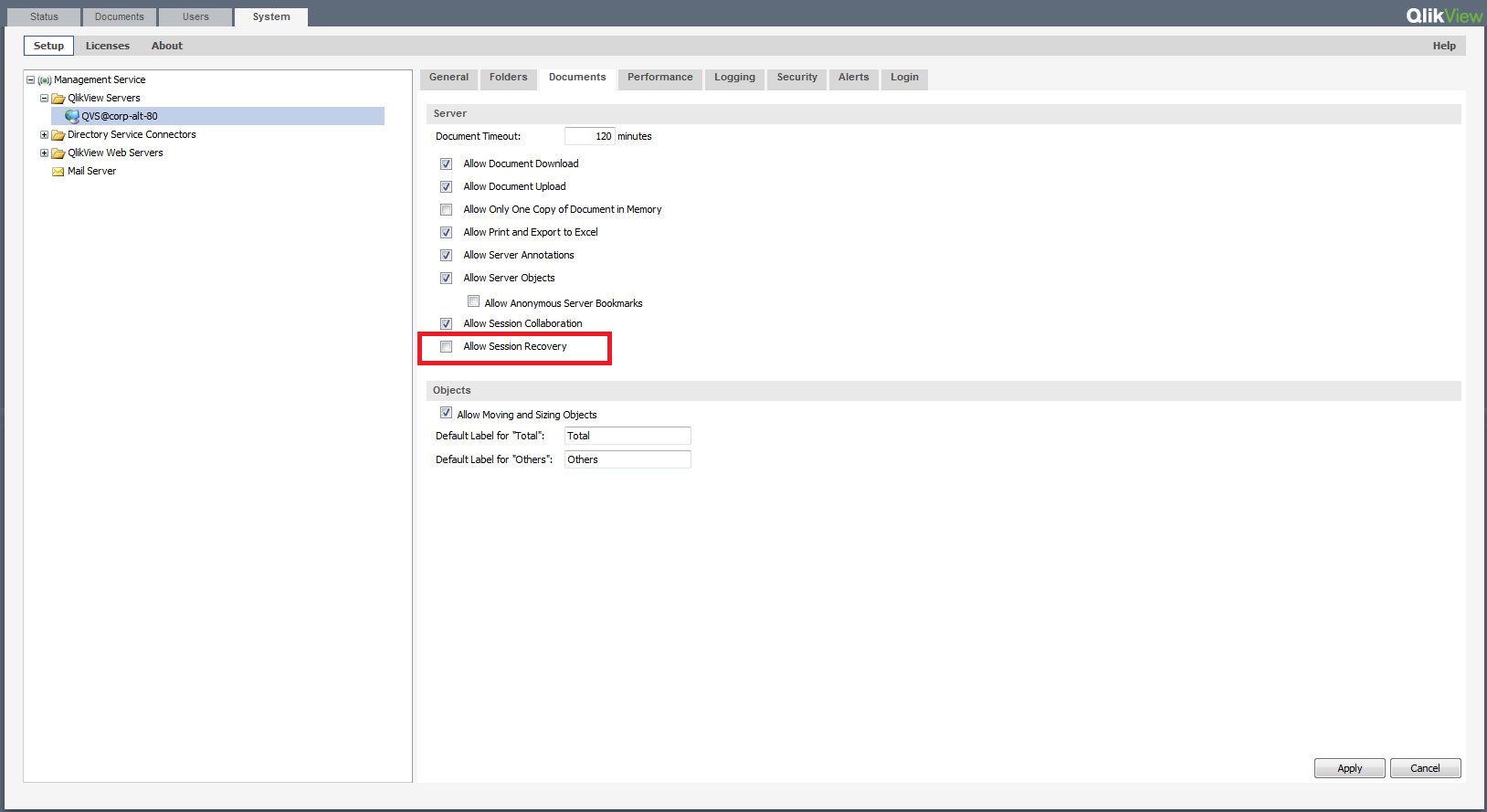Switch to the Users tab
The width and height of the screenshot is (1487, 812).
pos(195,17)
